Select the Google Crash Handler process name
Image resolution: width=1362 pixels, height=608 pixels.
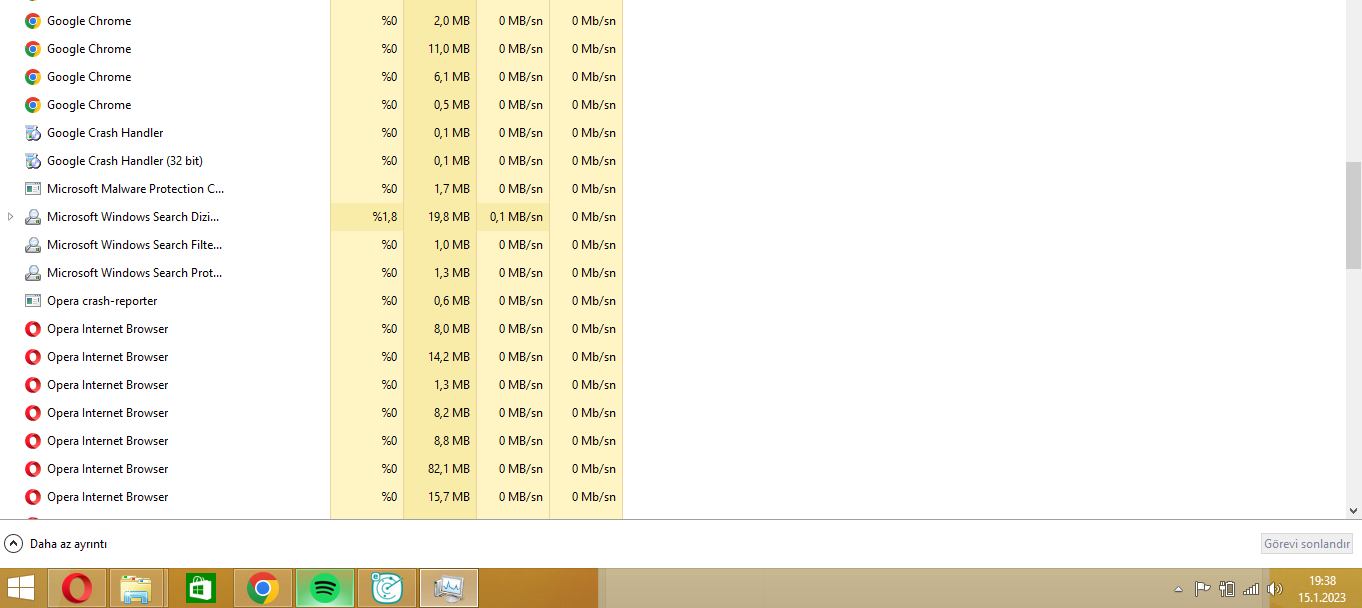pos(105,133)
